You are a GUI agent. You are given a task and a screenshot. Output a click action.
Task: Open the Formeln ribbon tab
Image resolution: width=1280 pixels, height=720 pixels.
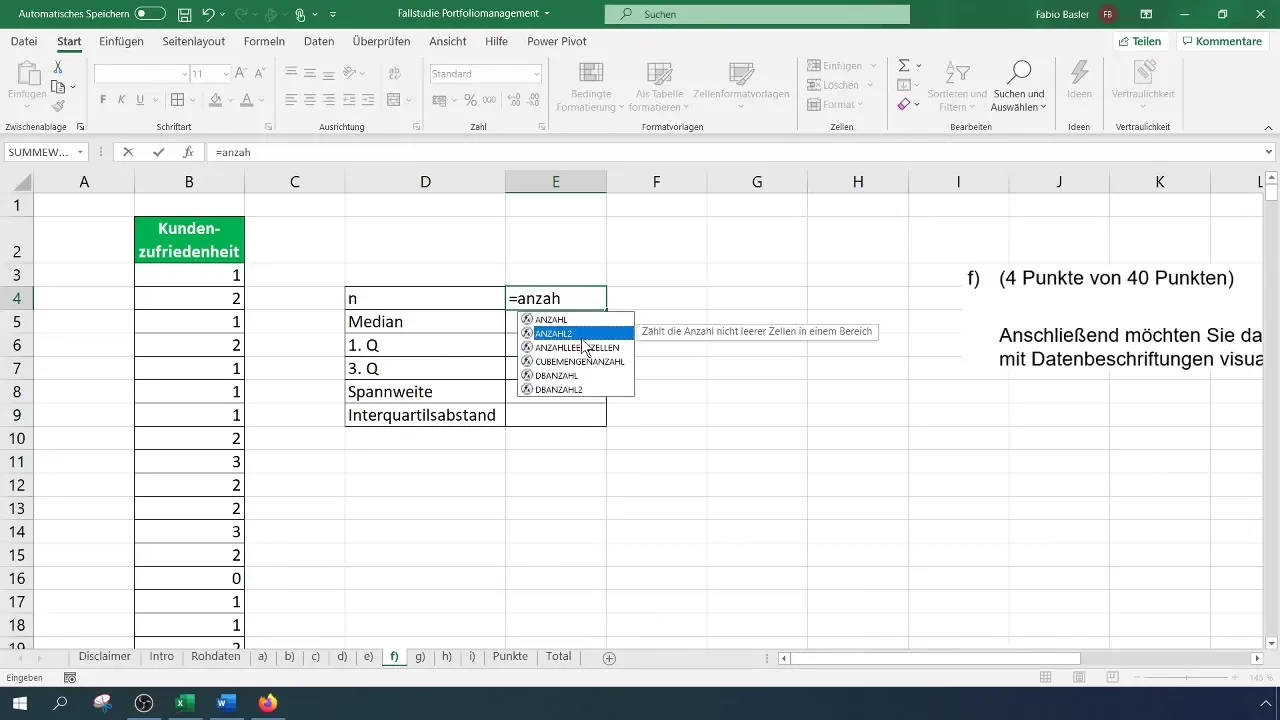[264, 42]
